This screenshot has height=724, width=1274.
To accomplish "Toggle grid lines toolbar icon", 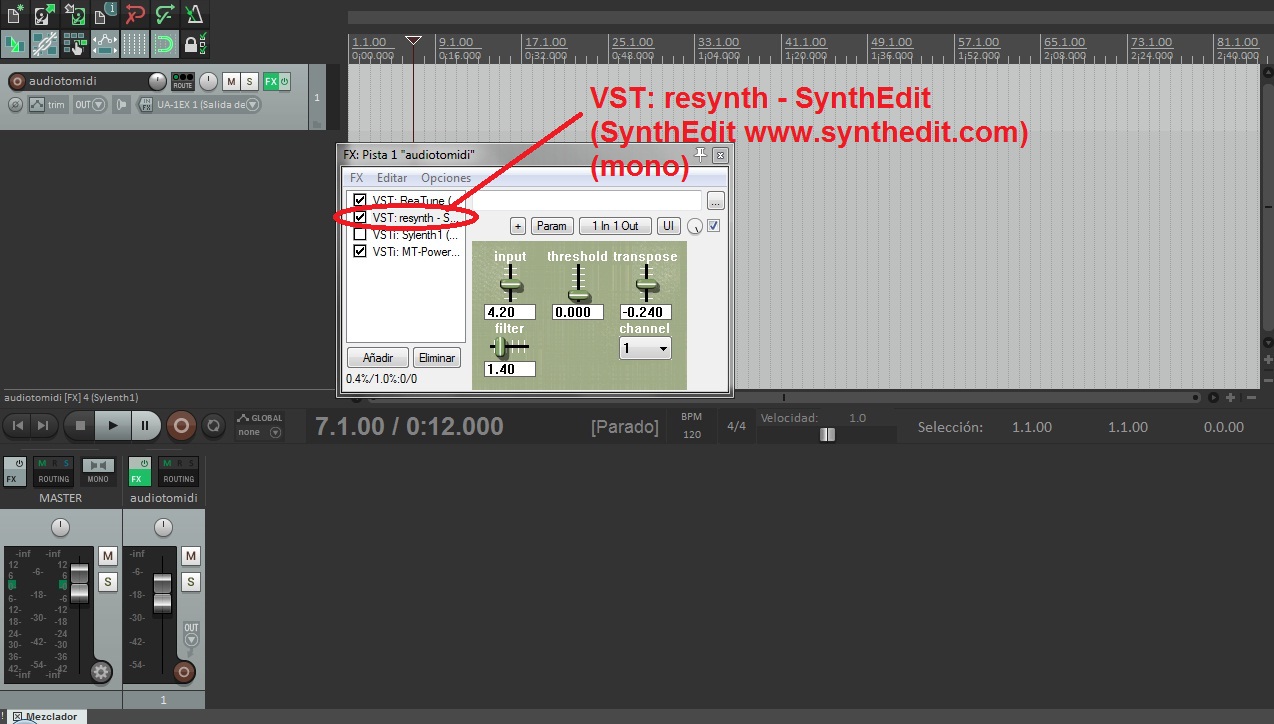I will coord(134,44).
